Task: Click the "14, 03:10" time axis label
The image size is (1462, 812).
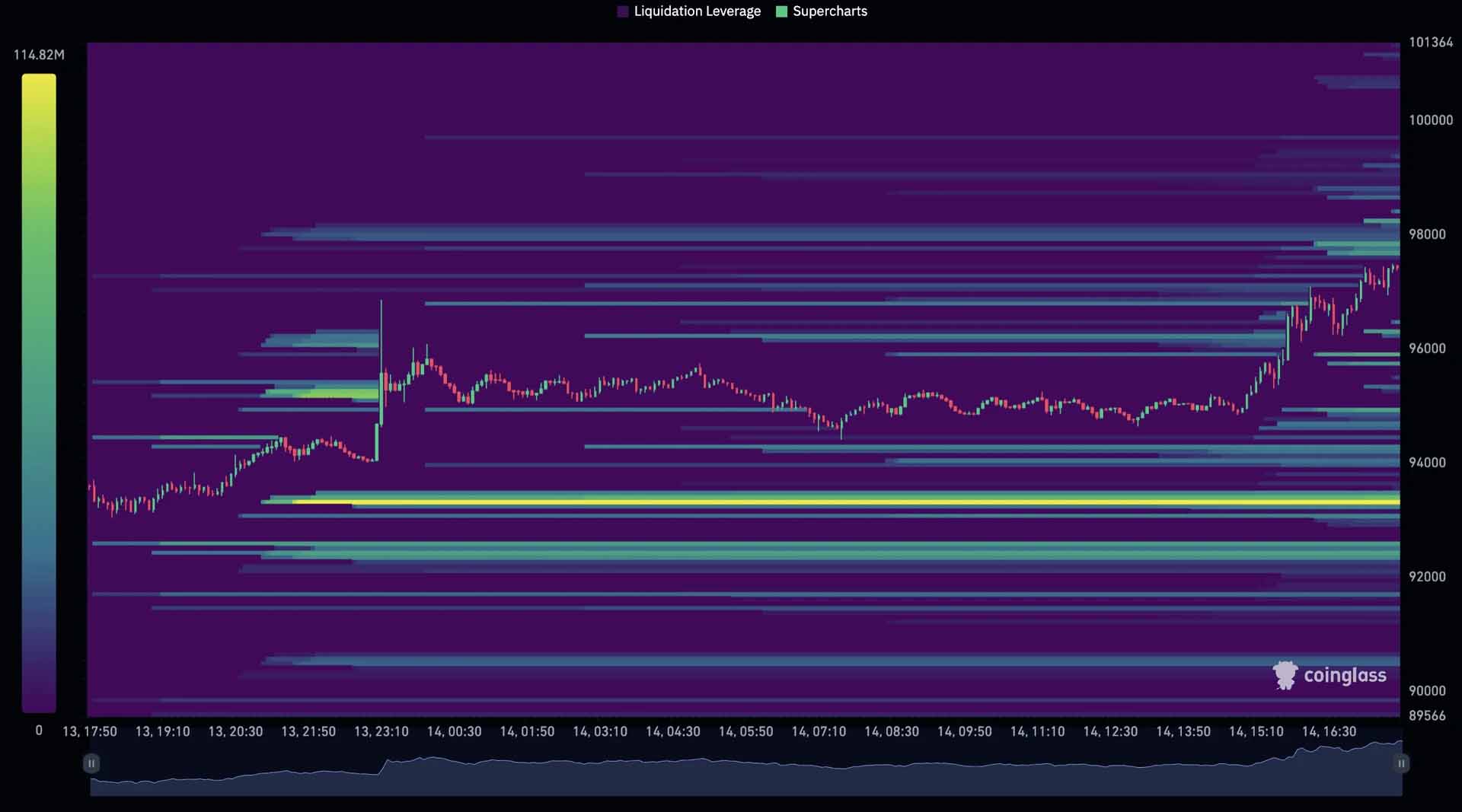Action: coord(600,731)
